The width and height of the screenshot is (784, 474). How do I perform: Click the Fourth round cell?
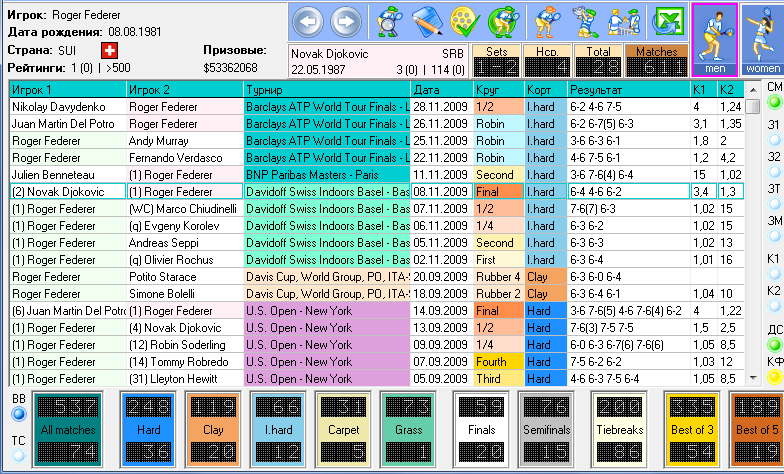pyautogui.click(x=499, y=362)
